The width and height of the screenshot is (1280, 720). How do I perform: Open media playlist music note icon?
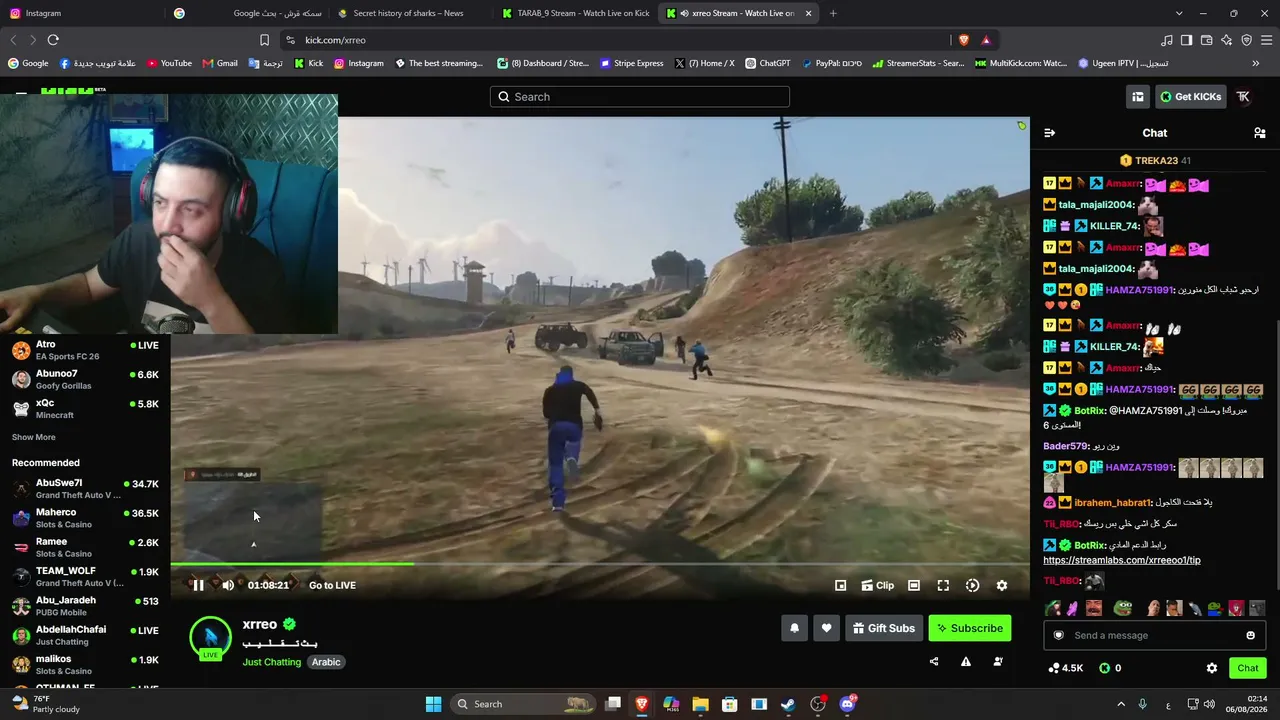pyautogui.click(x=1167, y=40)
